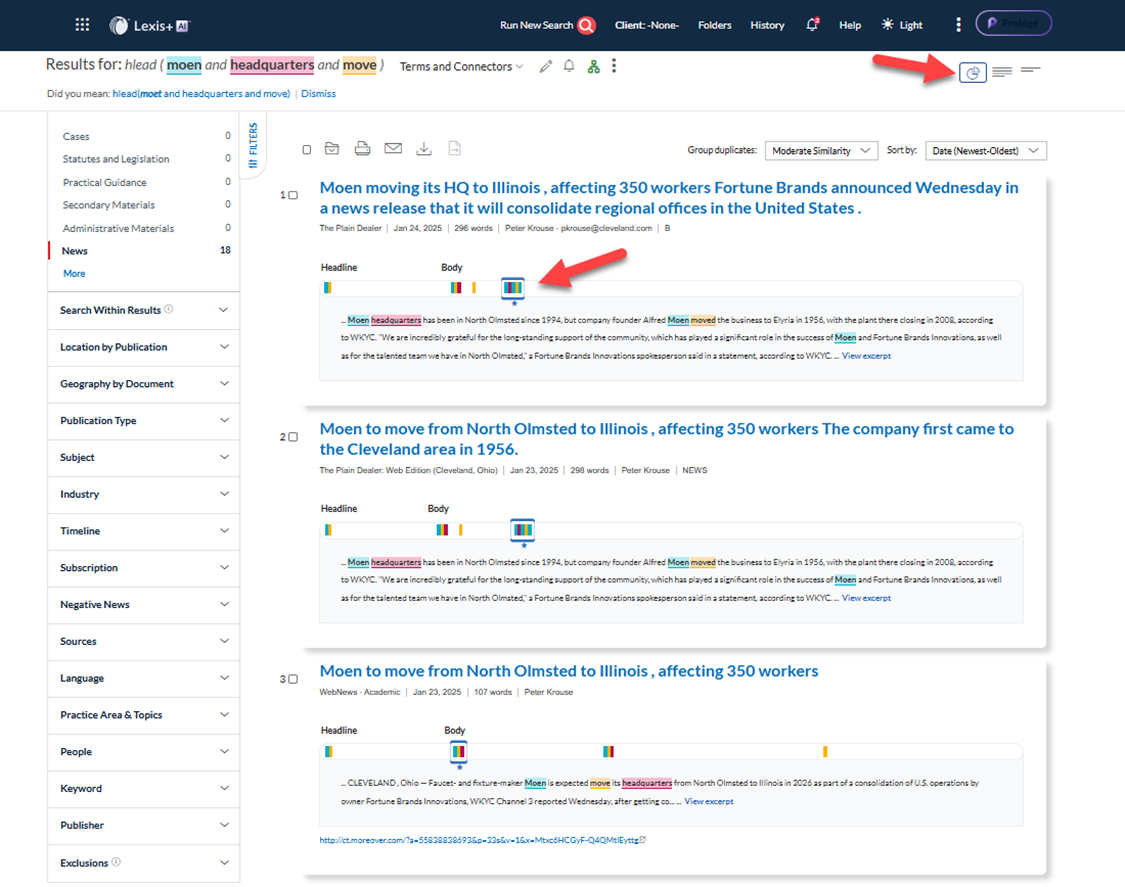Expand the Publication Type filter

coord(143,421)
